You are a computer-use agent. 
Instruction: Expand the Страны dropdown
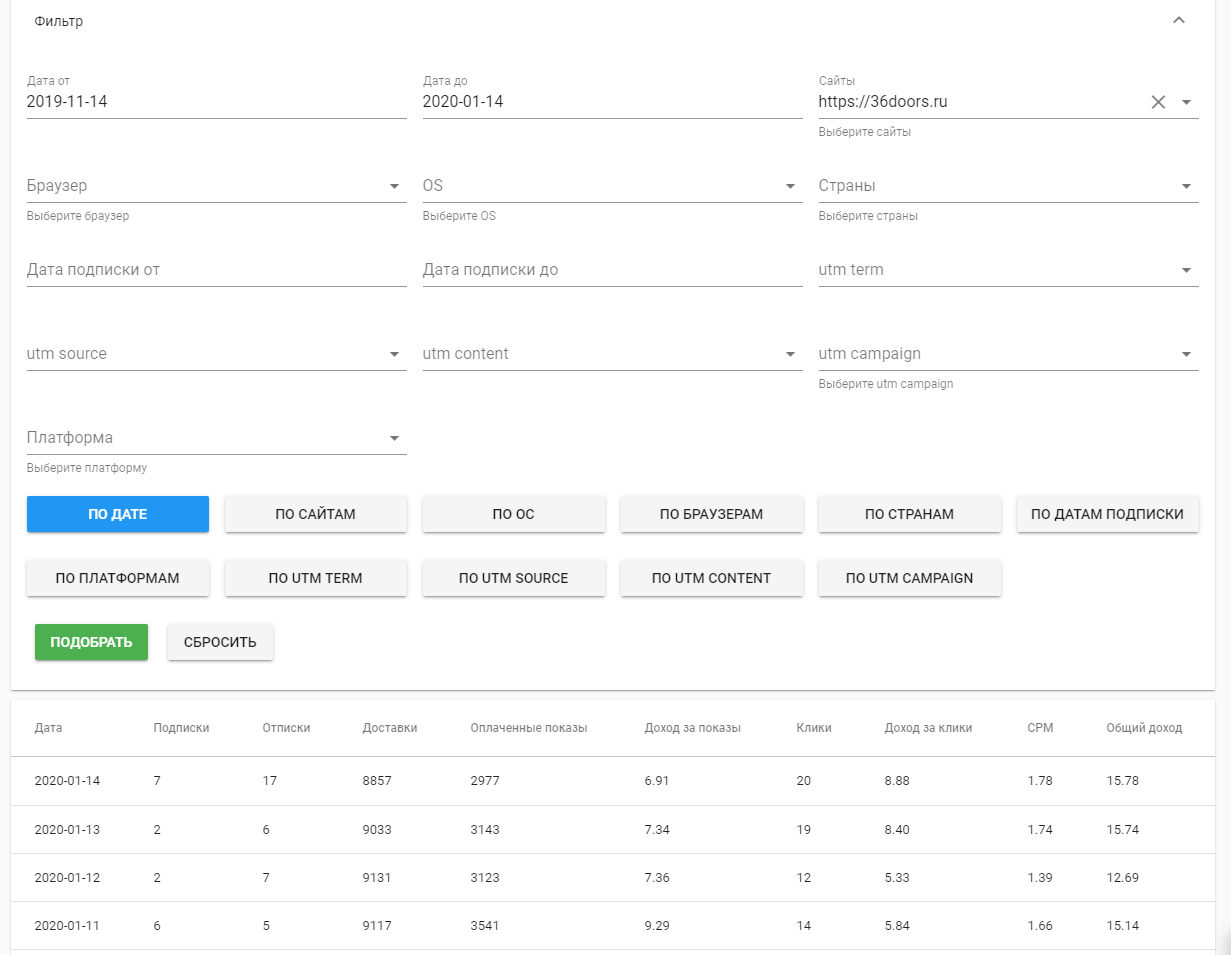click(x=1186, y=186)
